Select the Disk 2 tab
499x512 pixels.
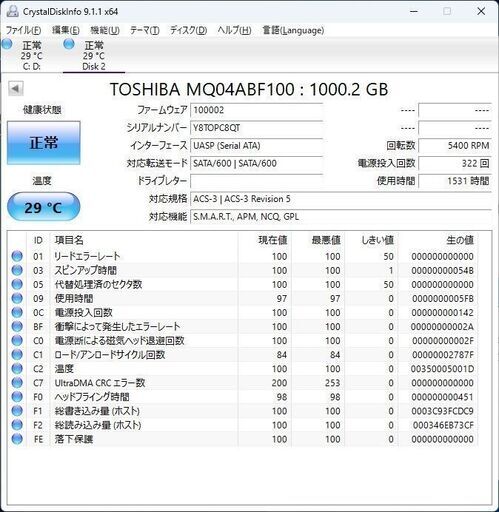(x=94, y=55)
